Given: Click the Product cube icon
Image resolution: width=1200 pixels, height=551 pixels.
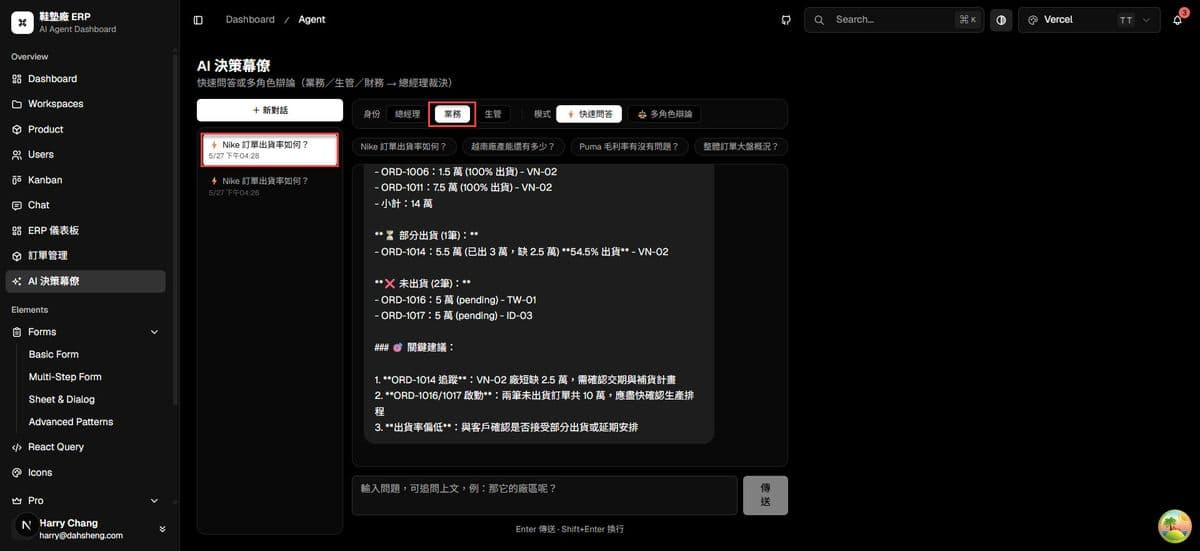Looking at the screenshot, I should point(17,130).
